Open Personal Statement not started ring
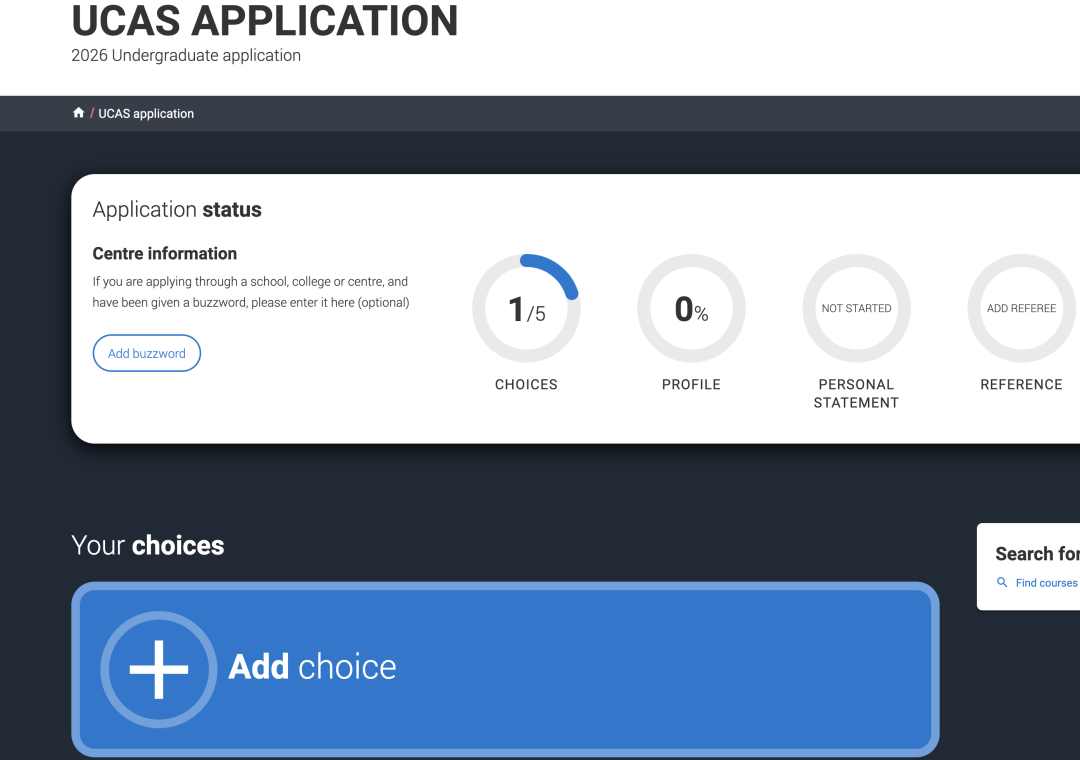1080x760 pixels. pos(857,308)
